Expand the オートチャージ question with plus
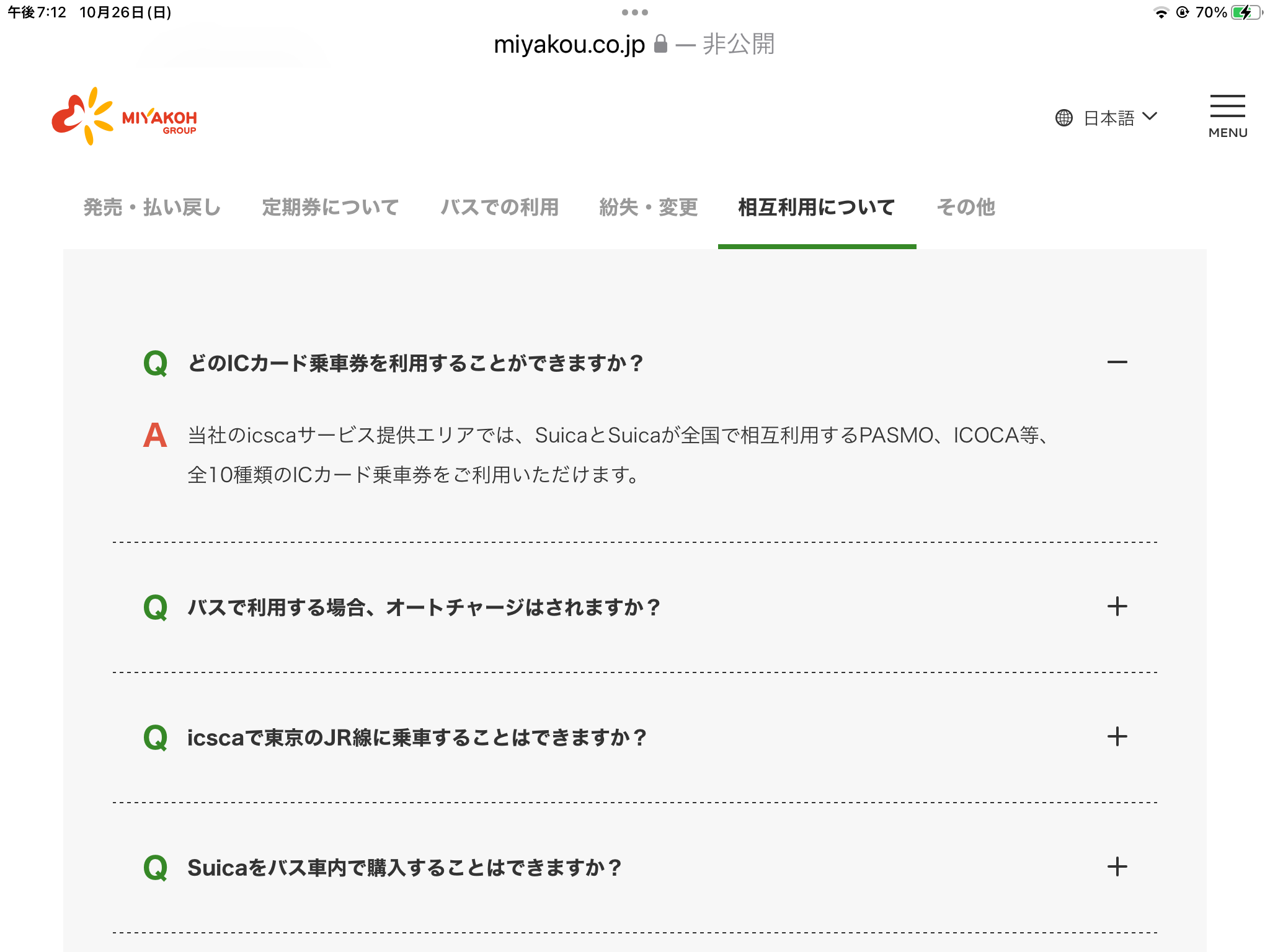The width and height of the screenshot is (1270, 952). coord(1117,606)
